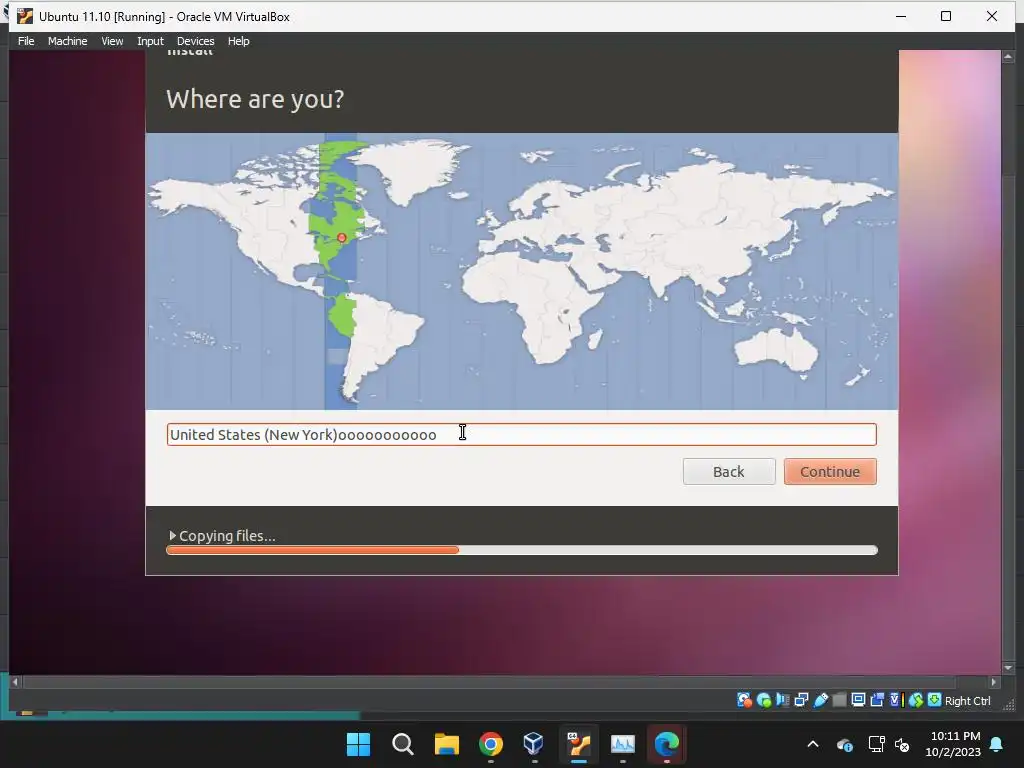Viewport: 1024px width, 768px height.
Task: Click the VirtualBox window title bar icon
Action: tap(25, 16)
